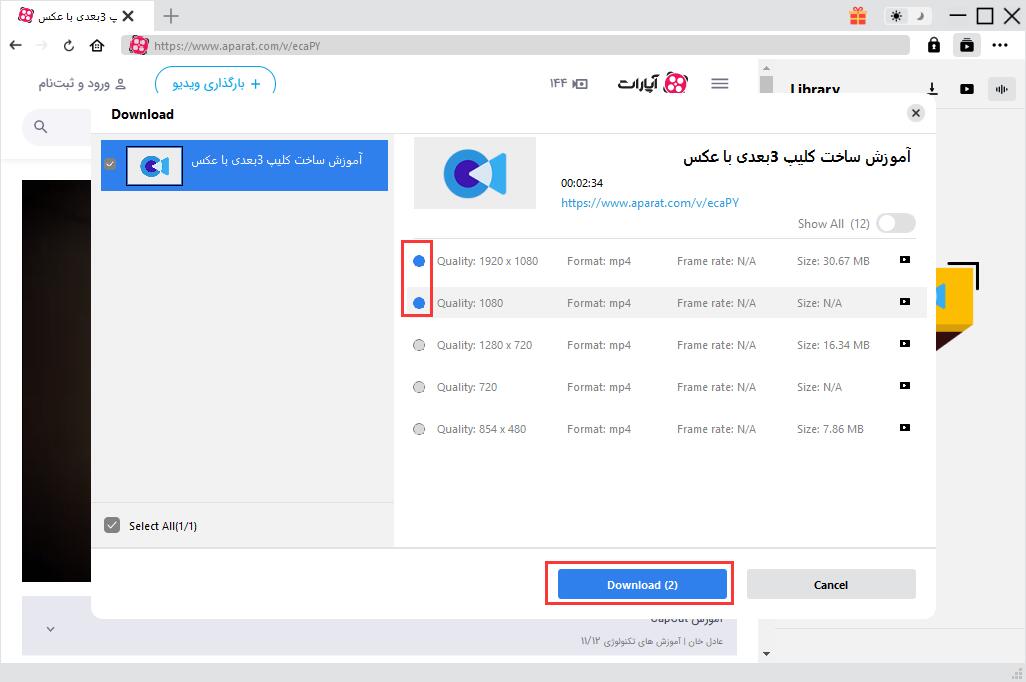
Task: Click the home icon in the navigation bar
Action: tap(97, 45)
